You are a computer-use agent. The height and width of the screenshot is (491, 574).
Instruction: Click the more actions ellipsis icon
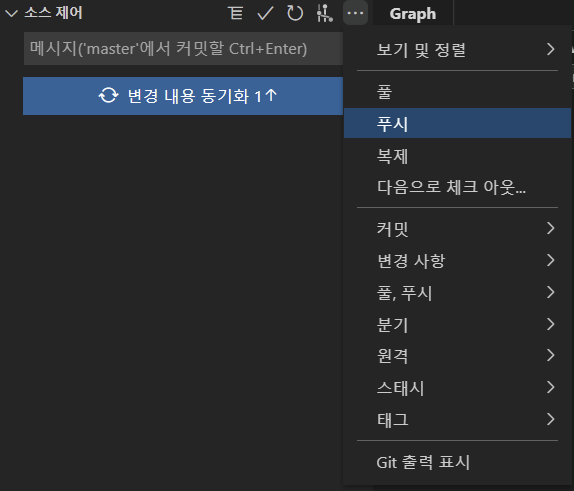point(355,13)
